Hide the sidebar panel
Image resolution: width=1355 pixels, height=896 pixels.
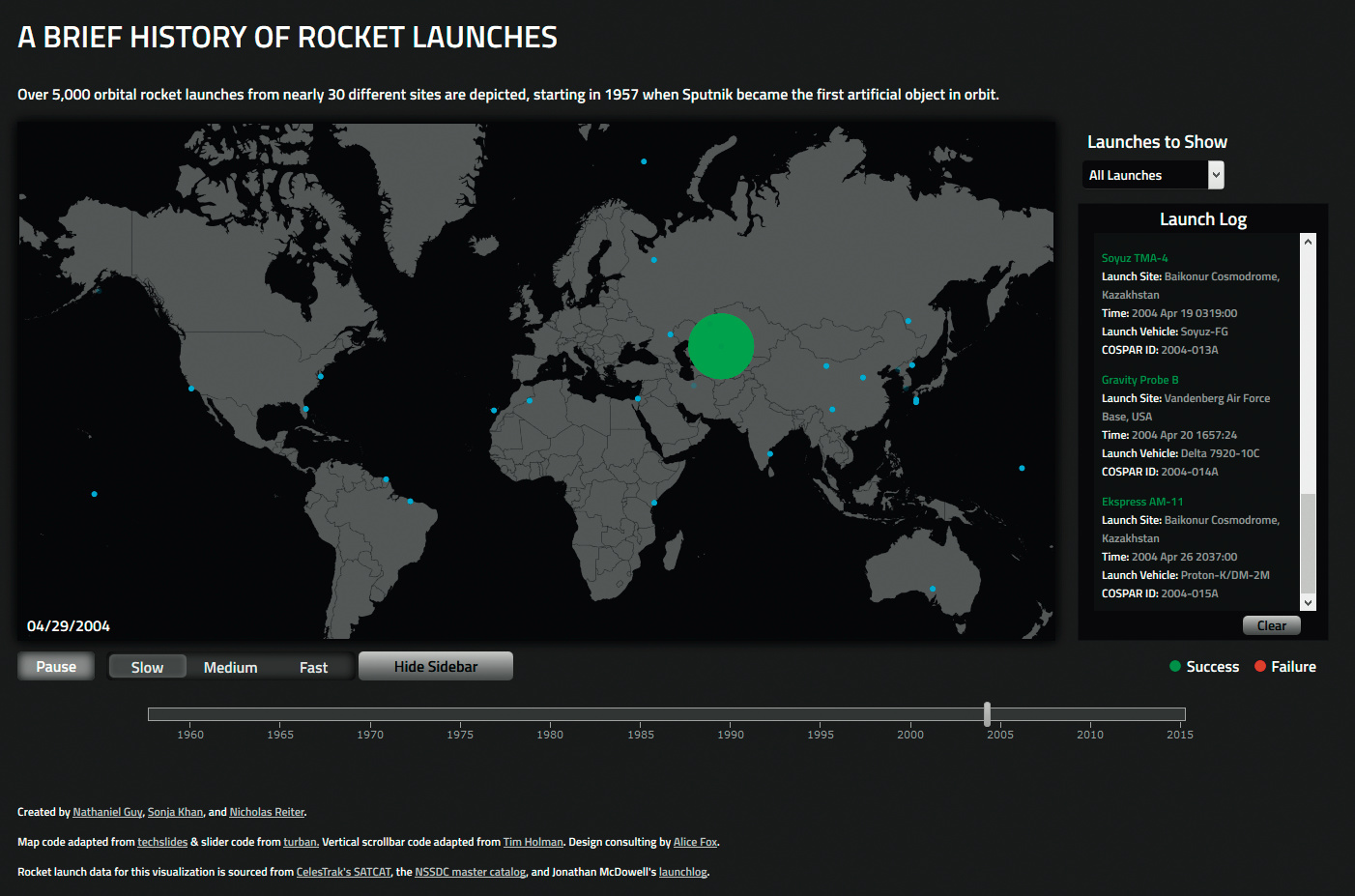[436, 666]
